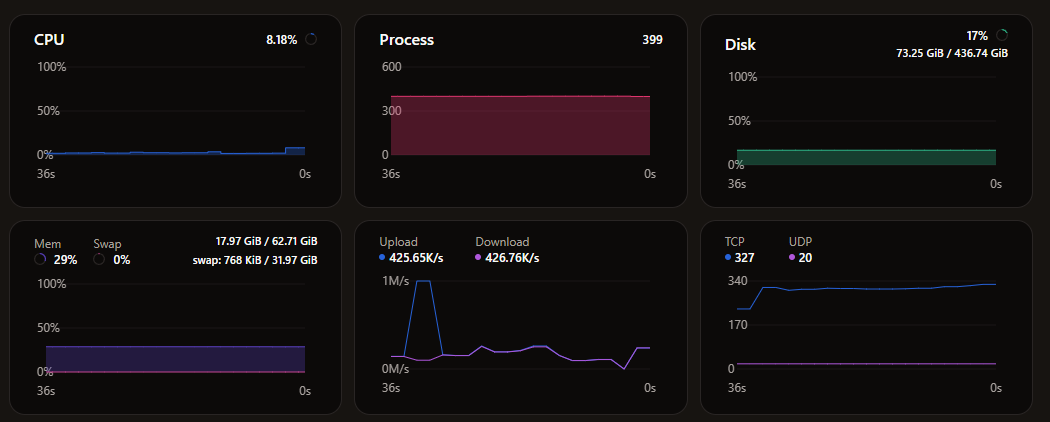
Task: Click the 600 axis label in Process
Action: click(392, 67)
